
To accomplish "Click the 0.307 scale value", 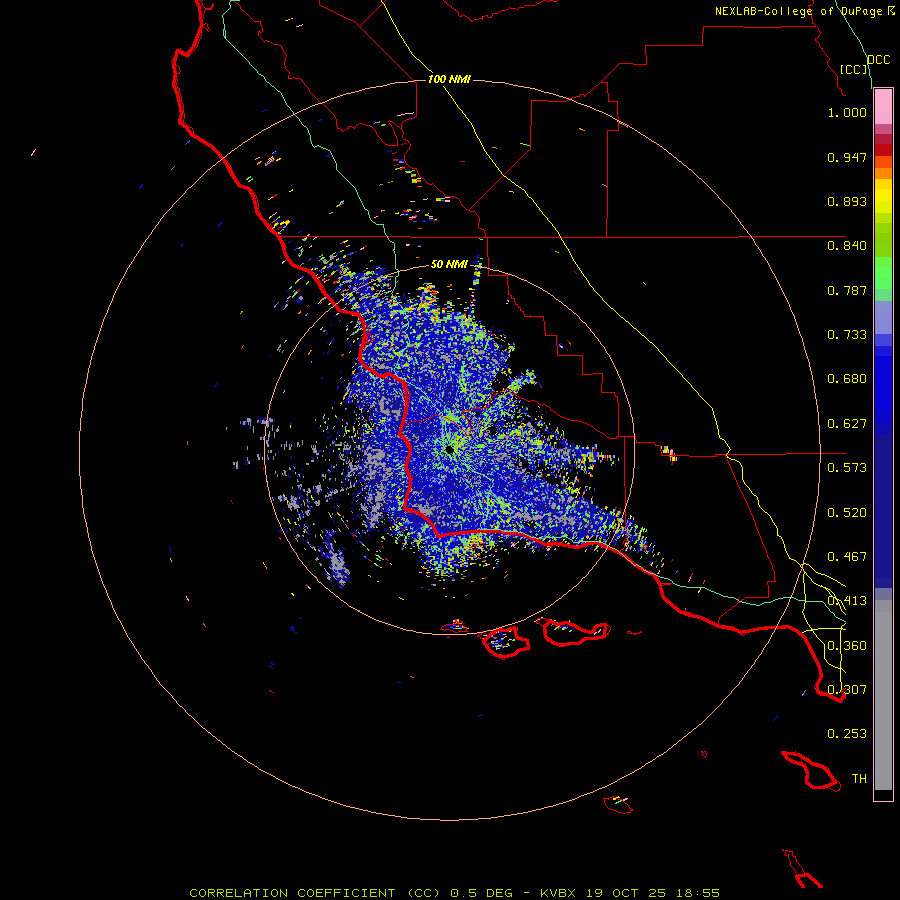I will click(x=847, y=690).
